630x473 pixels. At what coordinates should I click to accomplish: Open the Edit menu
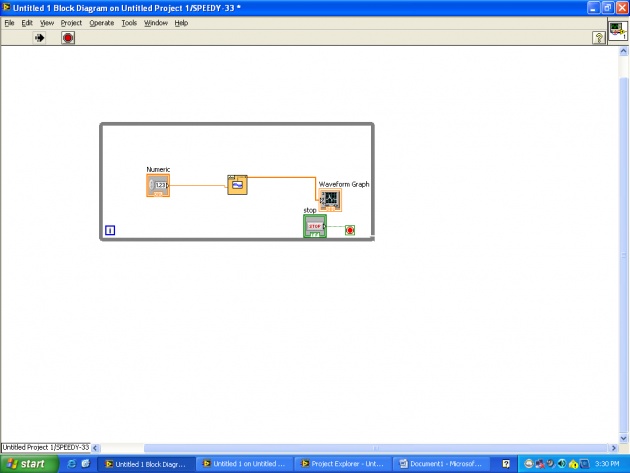27,23
